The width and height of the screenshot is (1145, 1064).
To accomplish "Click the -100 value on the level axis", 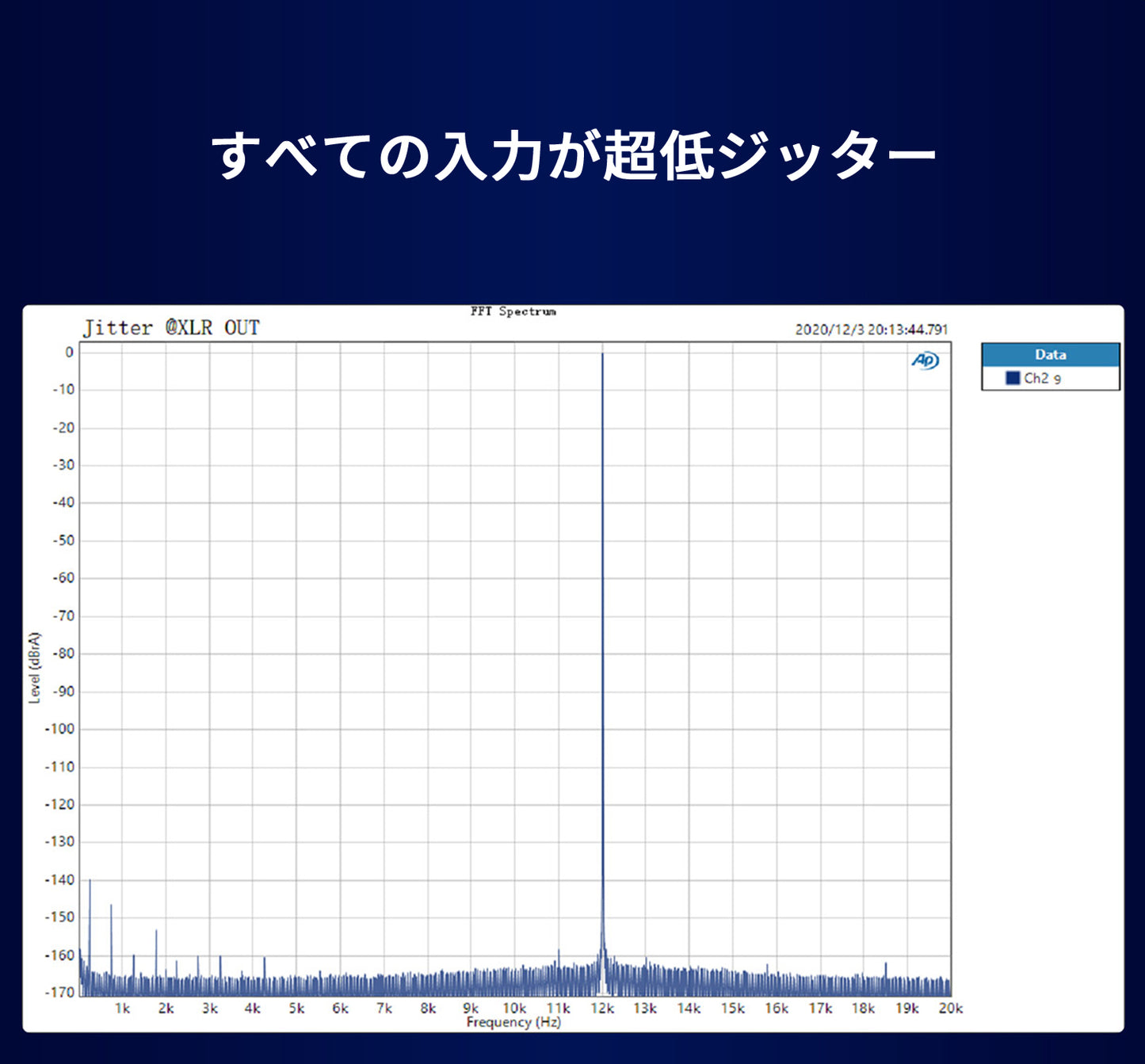I will pyautogui.click(x=59, y=729).
